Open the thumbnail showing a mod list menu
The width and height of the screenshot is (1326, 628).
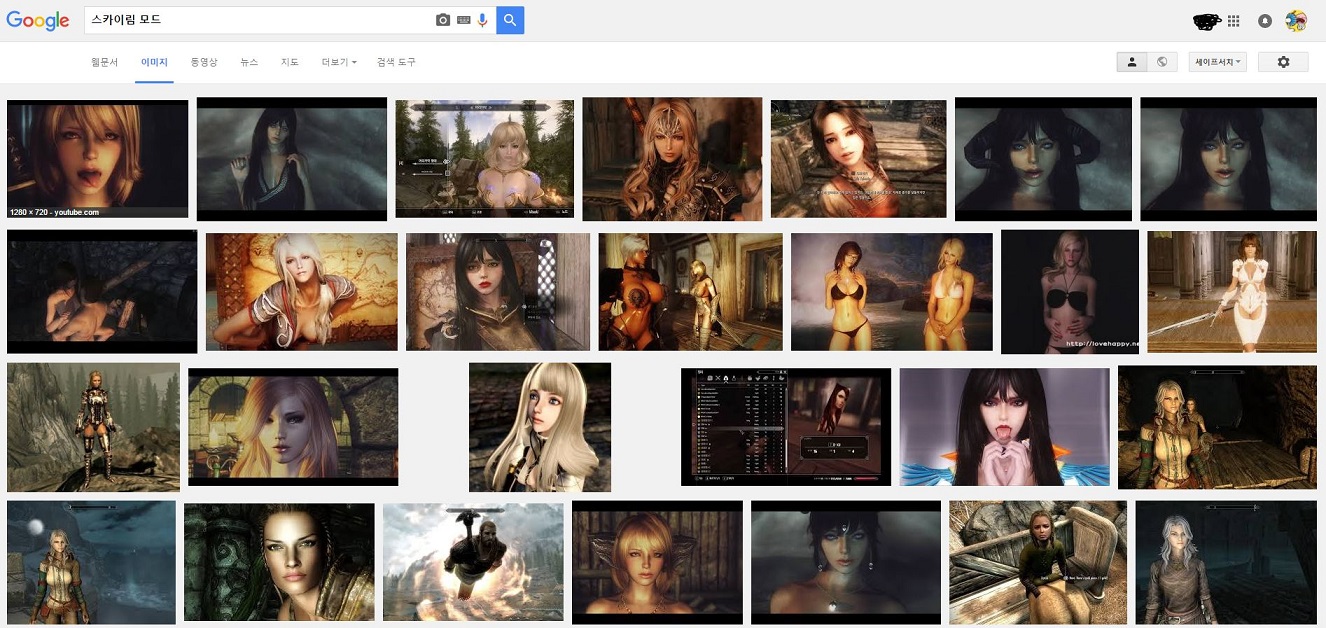point(786,427)
